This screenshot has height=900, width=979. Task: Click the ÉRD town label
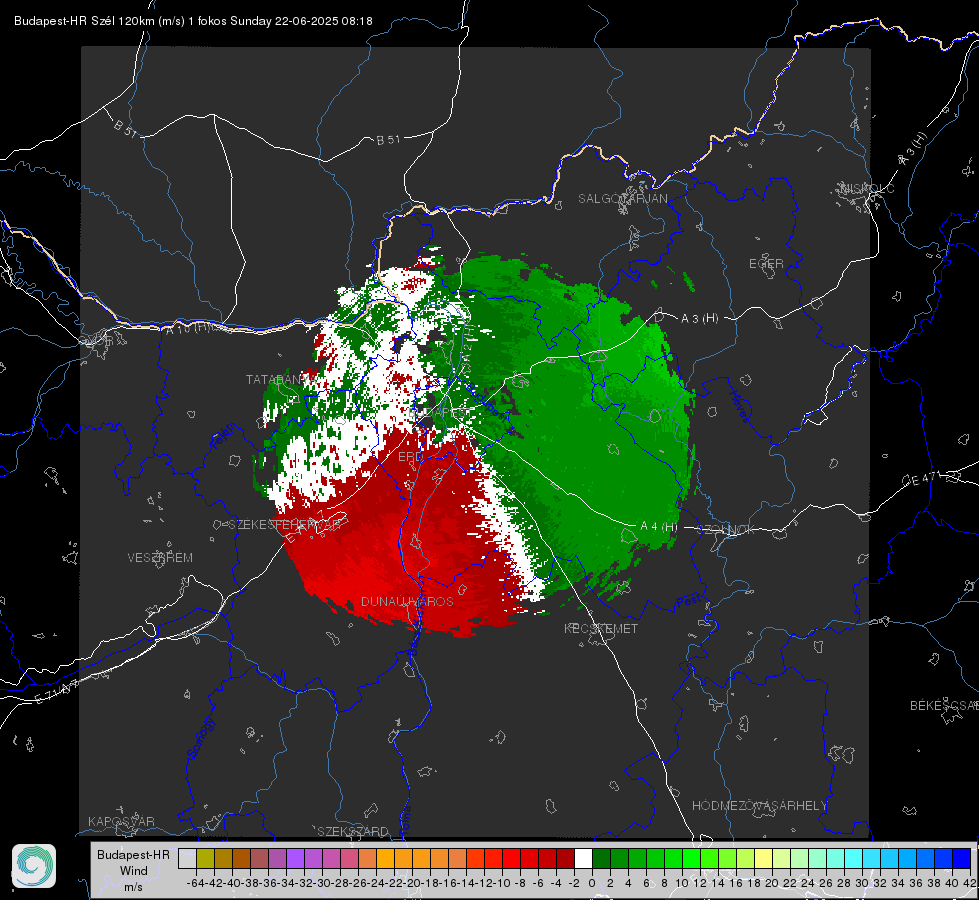coord(410,457)
